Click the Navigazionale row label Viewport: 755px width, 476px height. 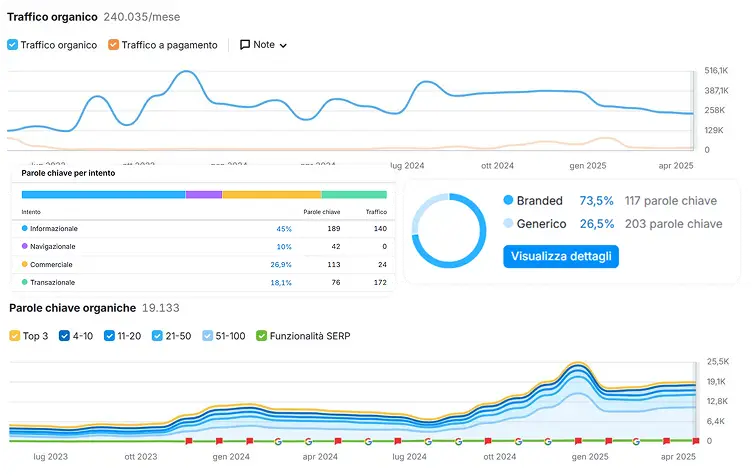[x=53, y=246]
